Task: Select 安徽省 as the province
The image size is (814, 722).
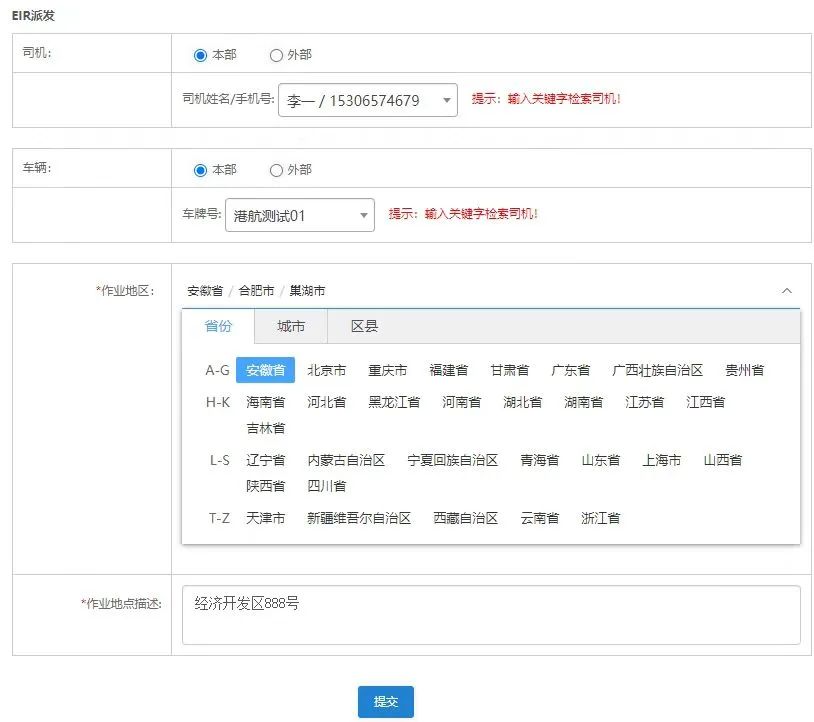Action: point(265,369)
